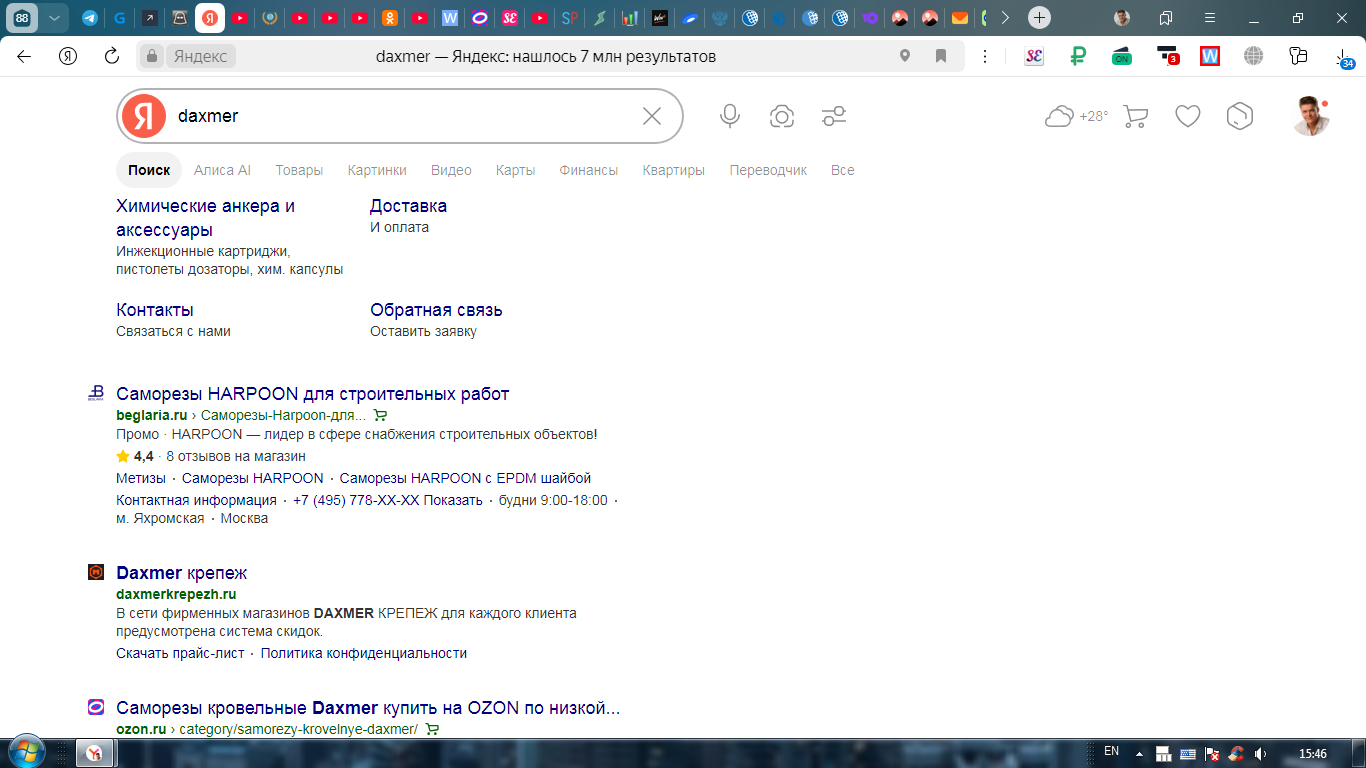Switch to the Товары tab
The width and height of the screenshot is (1366, 768).
pos(299,170)
